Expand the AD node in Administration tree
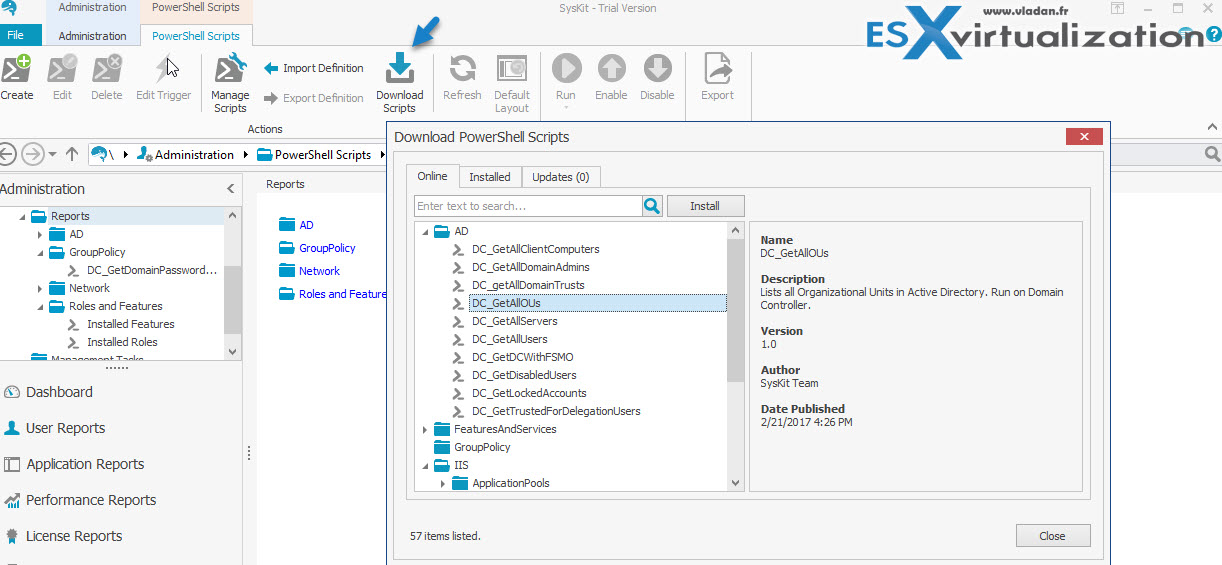Image resolution: width=1222 pixels, height=565 pixels. 40,234
